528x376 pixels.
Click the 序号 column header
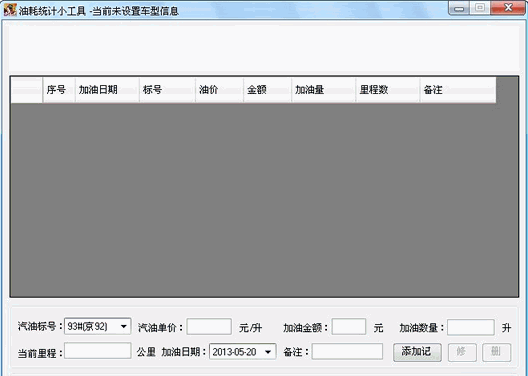pyautogui.click(x=59, y=90)
